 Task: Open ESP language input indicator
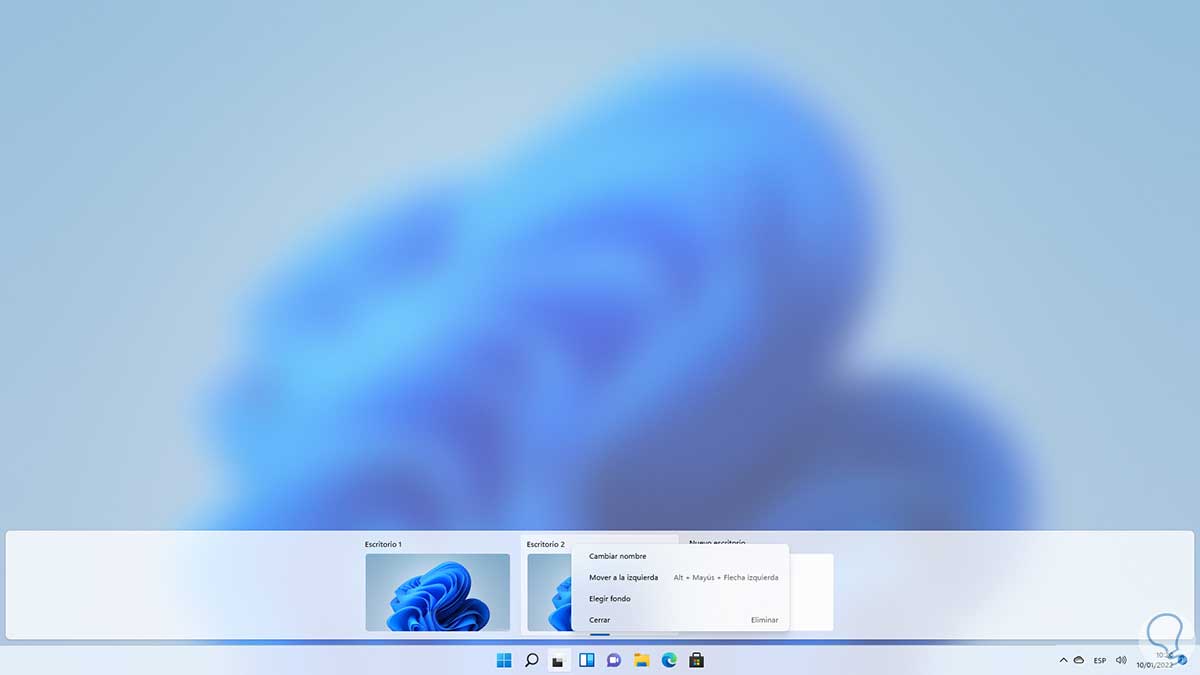pyautogui.click(x=1100, y=660)
